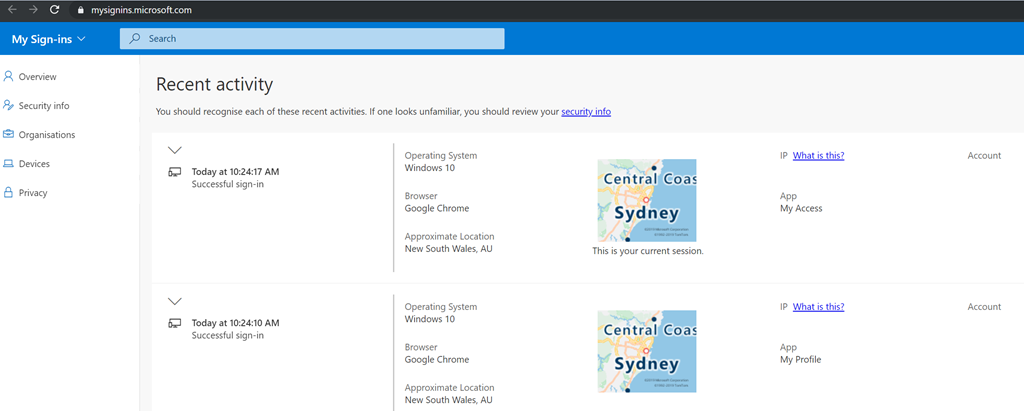This screenshot has width=1024, height=411.
Task: Click the browser address bar URL
Action: [x=141, y=10]
